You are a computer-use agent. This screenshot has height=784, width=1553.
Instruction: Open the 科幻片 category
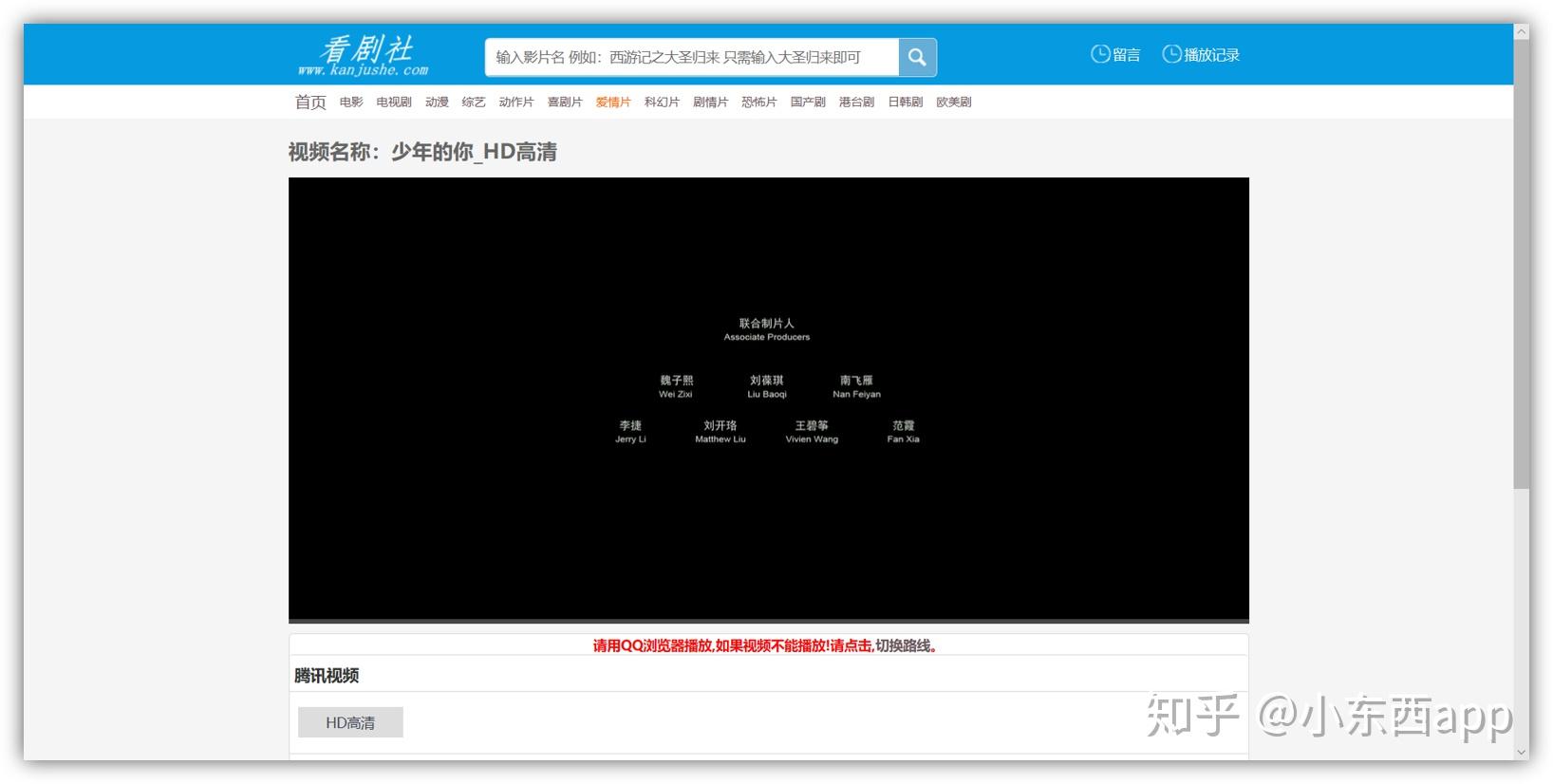click(662, 102)
